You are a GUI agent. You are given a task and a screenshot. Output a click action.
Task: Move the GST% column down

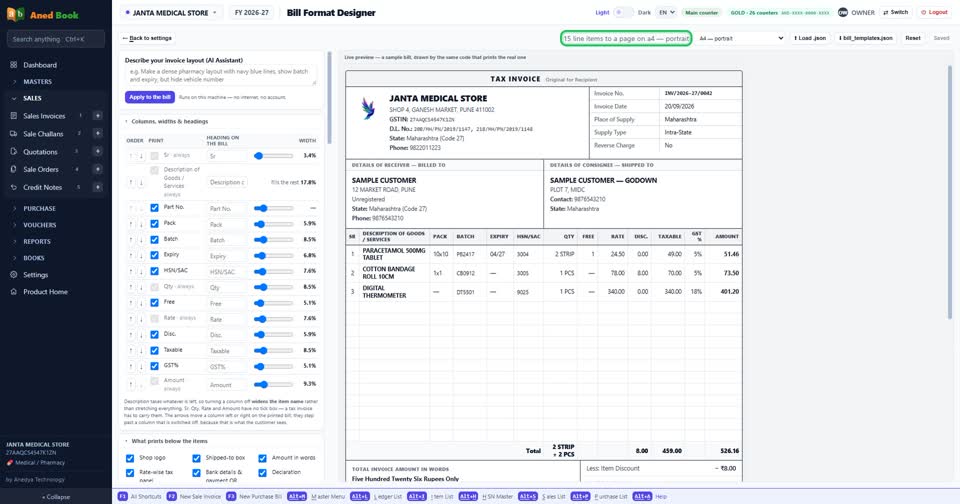(x=141, y=367)
